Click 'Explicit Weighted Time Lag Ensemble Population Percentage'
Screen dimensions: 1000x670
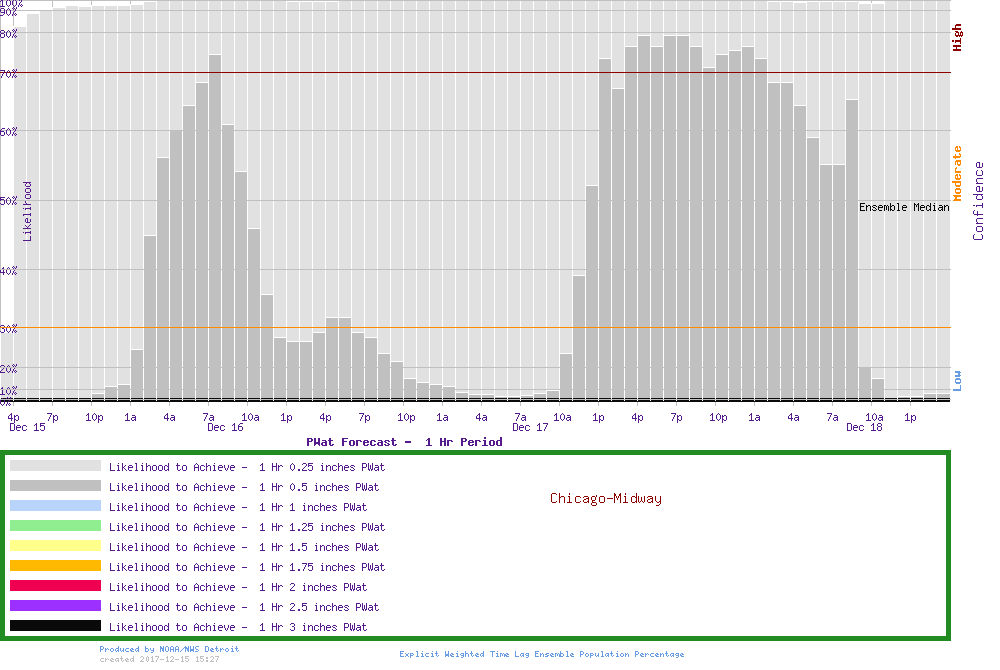coord(541,654)
